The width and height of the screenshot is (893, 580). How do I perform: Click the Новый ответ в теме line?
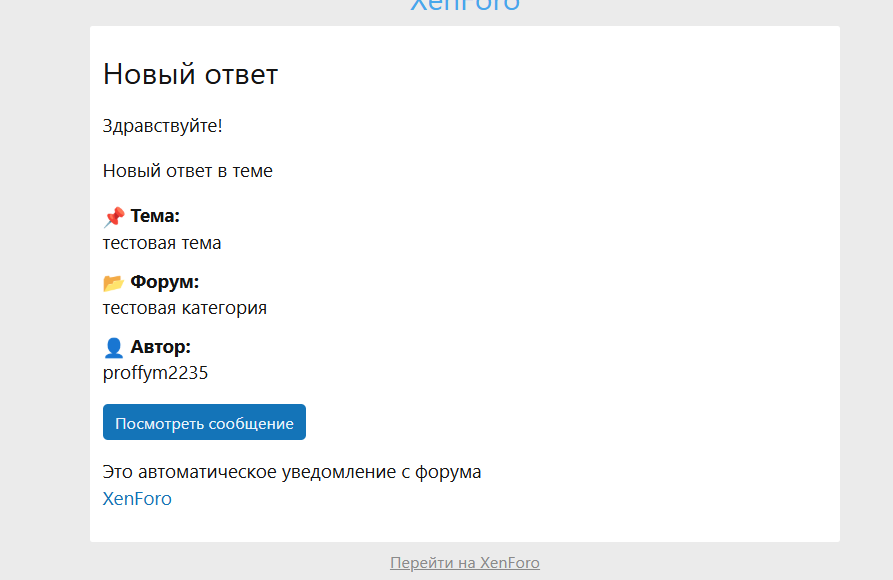[x=187, y=171]
